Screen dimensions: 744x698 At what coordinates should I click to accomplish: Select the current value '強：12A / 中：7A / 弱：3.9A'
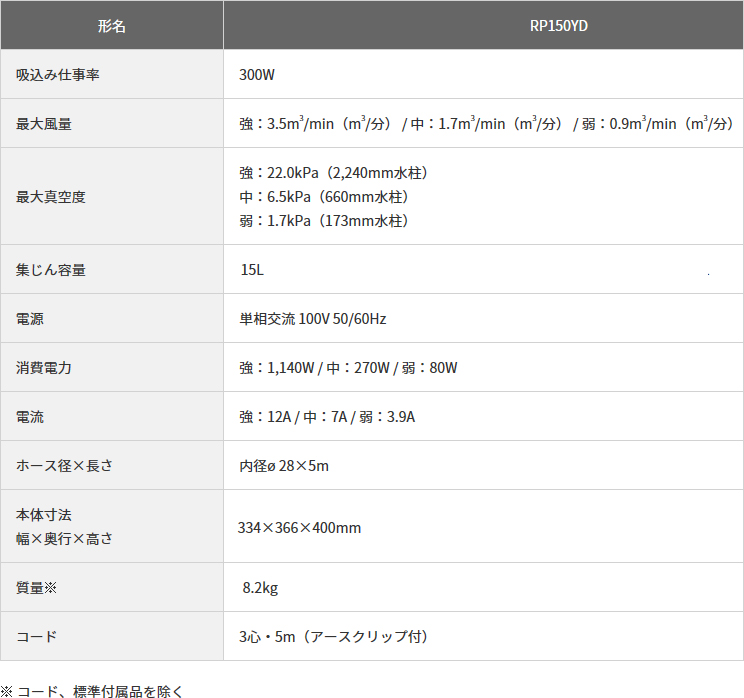click(x=327, y=417)
